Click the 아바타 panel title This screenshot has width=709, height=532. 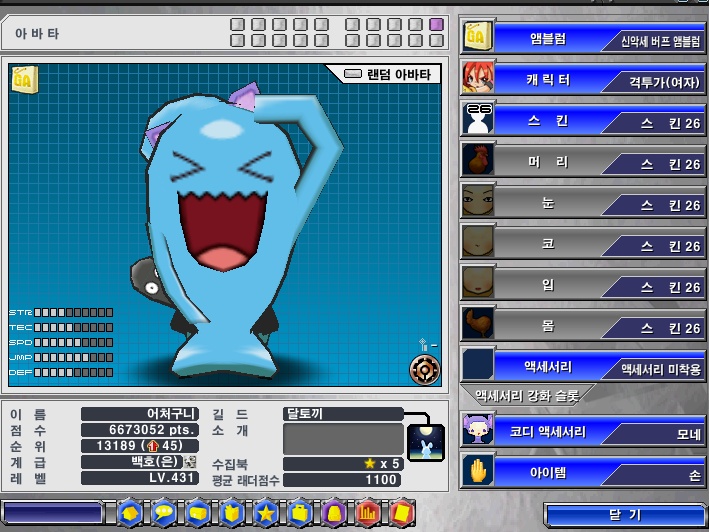[37, 33]
